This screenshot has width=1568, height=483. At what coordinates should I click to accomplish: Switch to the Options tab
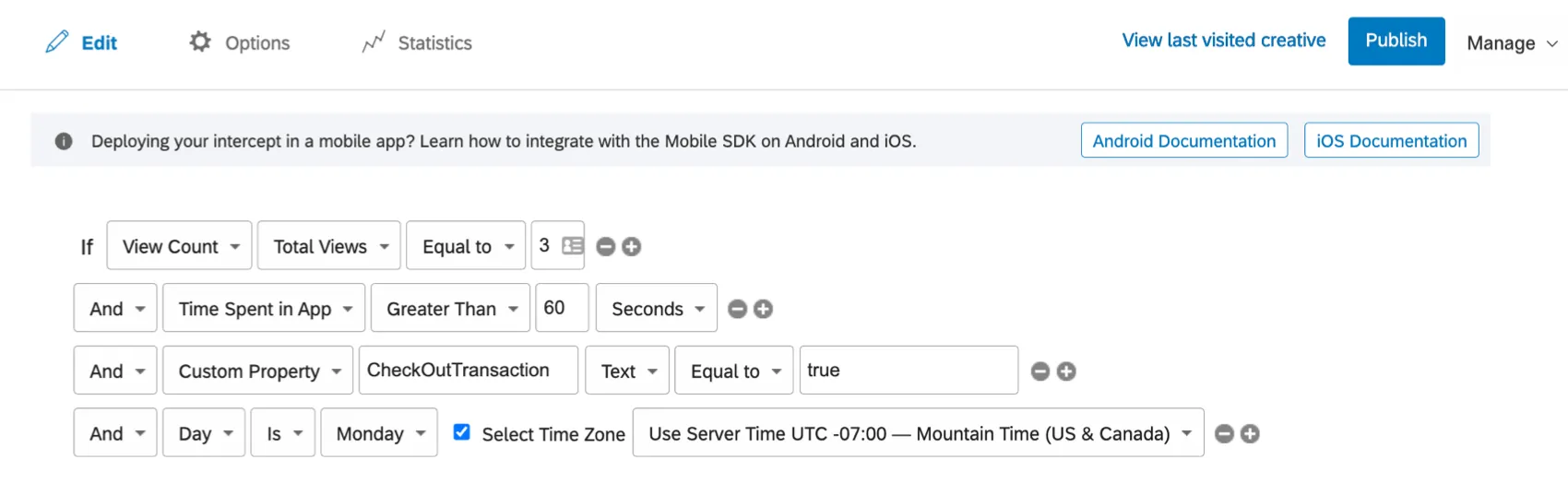coord(240,42)
